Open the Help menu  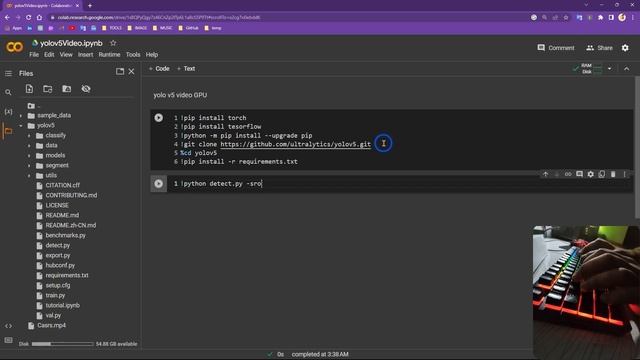pyautogui.click(x=152, y=55)
